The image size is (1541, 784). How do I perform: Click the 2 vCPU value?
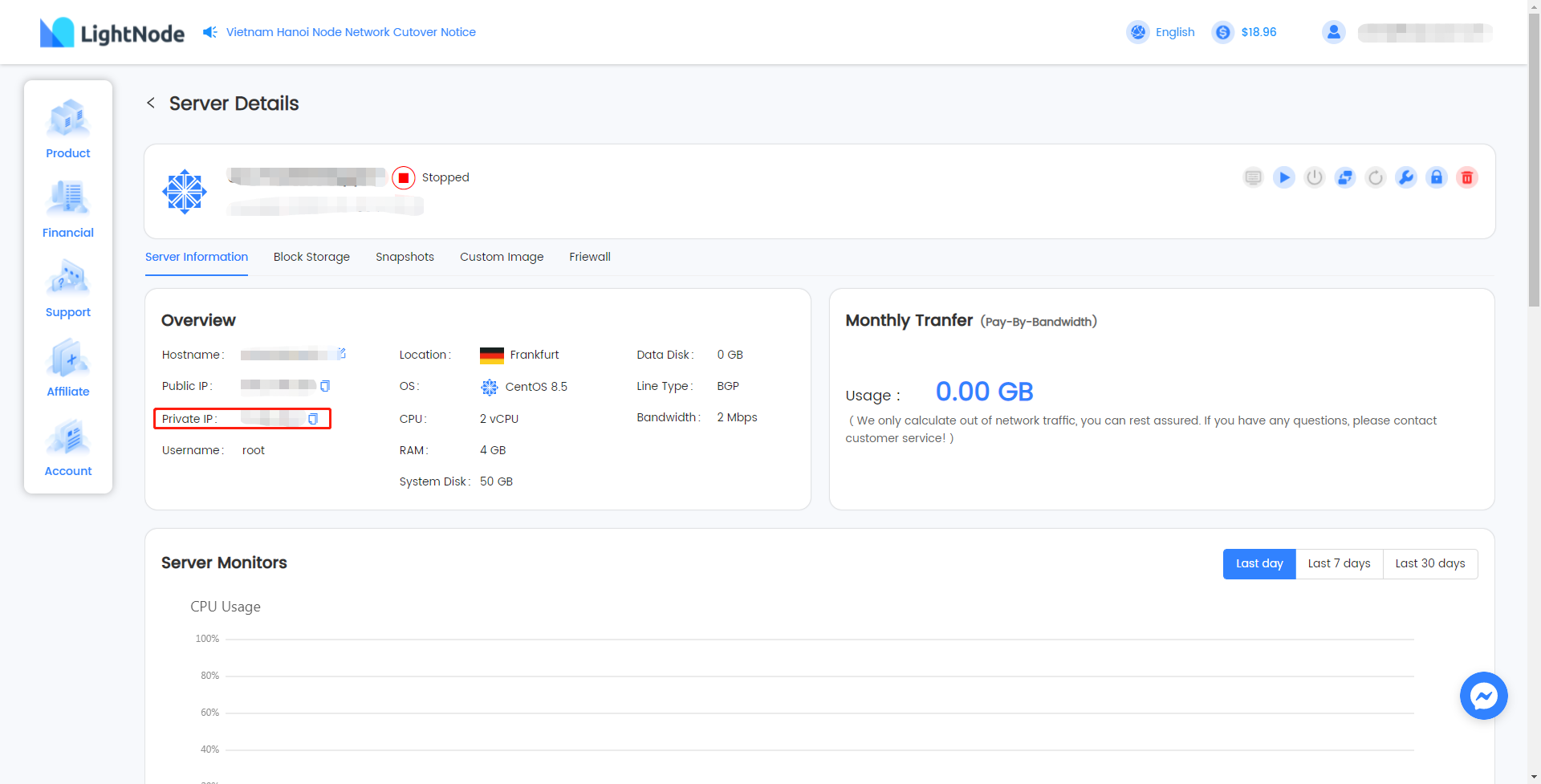[499, 419]
